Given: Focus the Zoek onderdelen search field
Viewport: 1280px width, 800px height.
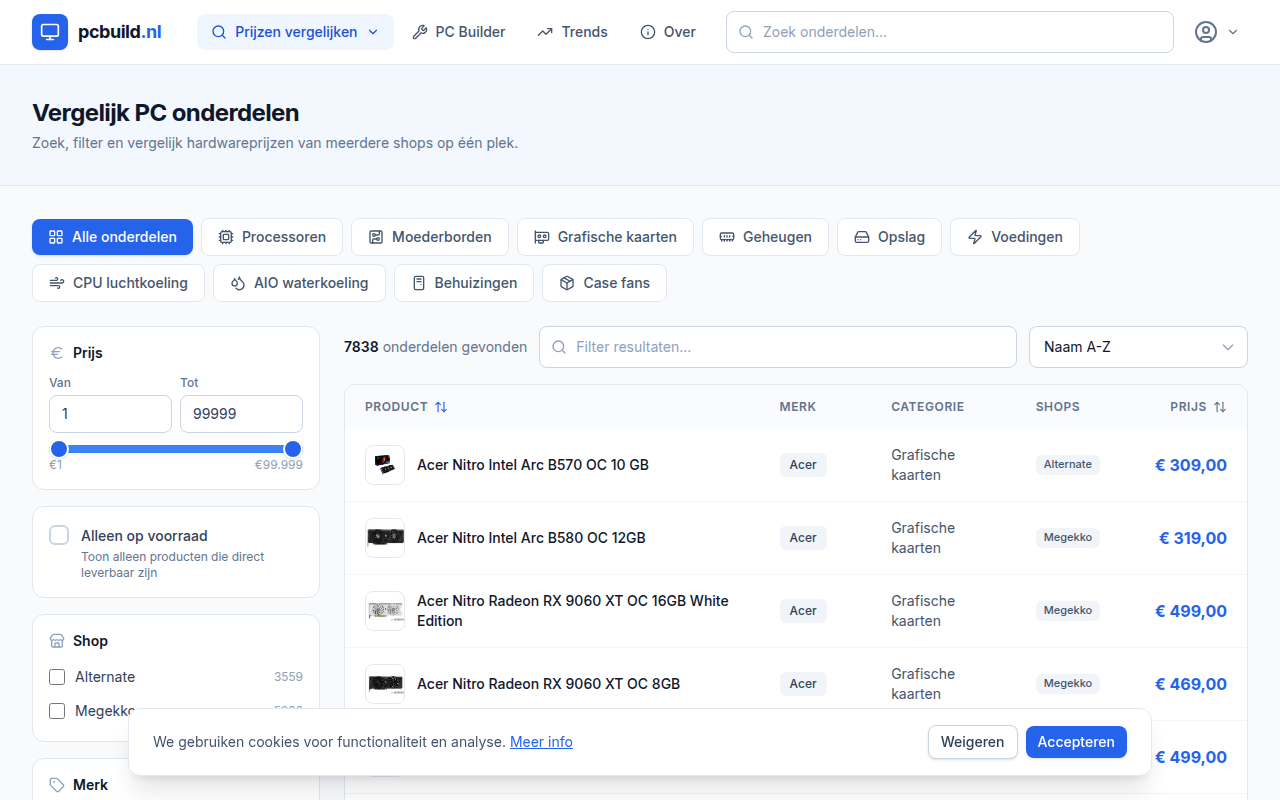Looking at the screenshot, I should [x=949, y=32].
